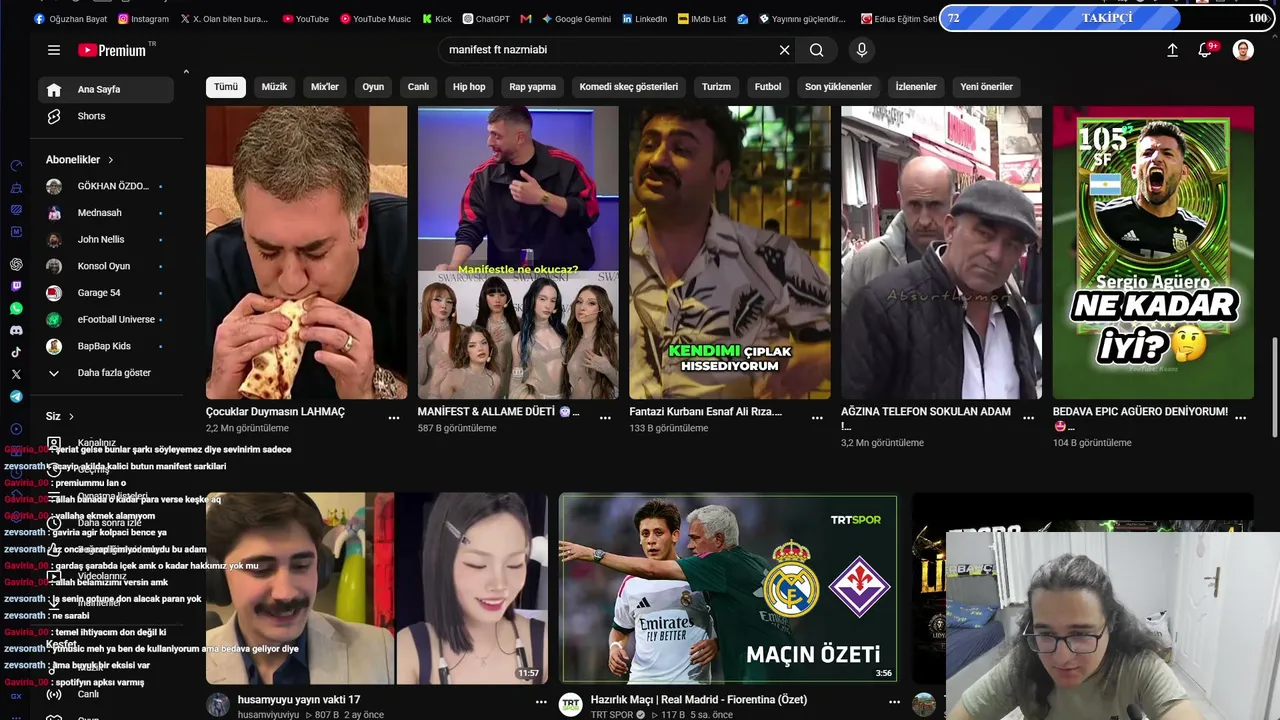The width and height of the screenshot is (1280, 720).
Task: Open the upload/create video icon
Action: [1173, 50]
